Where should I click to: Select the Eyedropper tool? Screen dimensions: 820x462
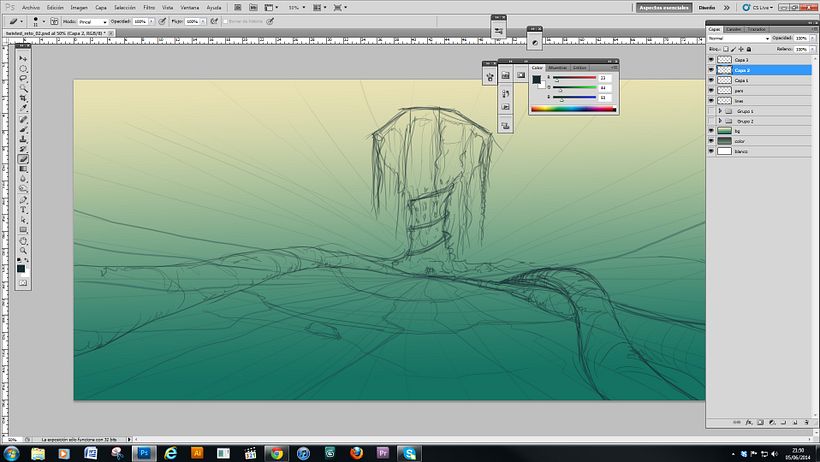click(23, 108)
